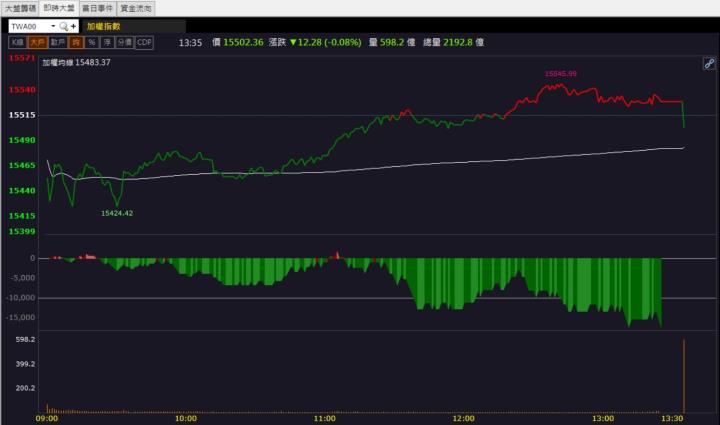Select the 即時大盤 tab
The width and height of the screenshot is (720, 425).
(59, 7)
